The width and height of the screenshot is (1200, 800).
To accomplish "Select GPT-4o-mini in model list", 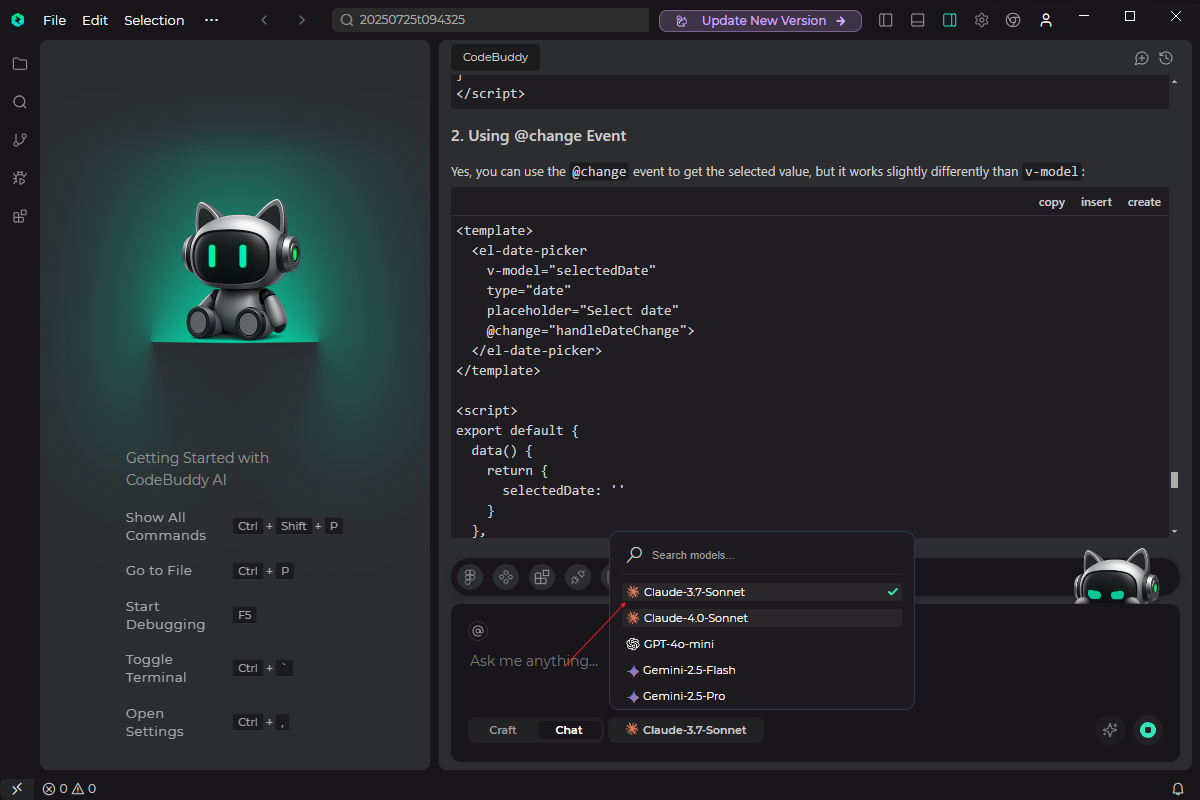I will point(762,644).
